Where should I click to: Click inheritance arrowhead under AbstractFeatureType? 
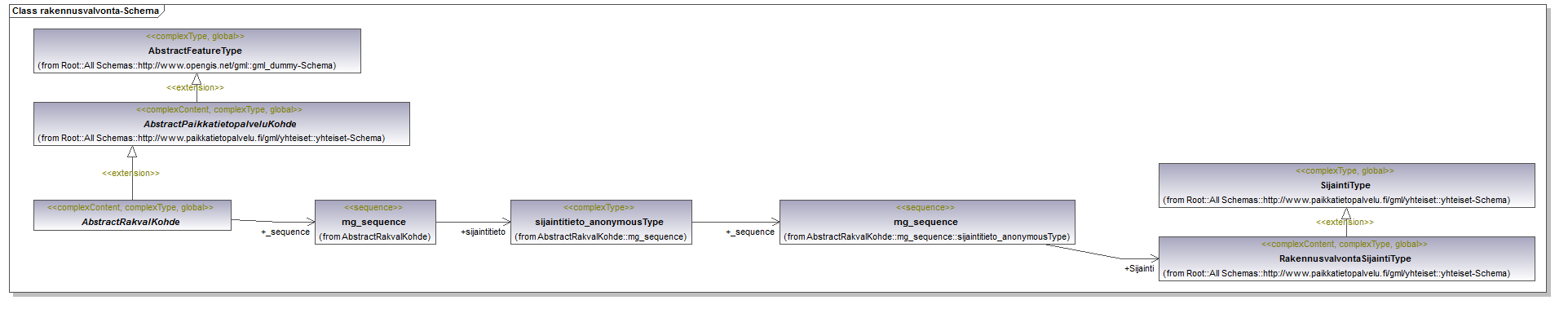197,79
